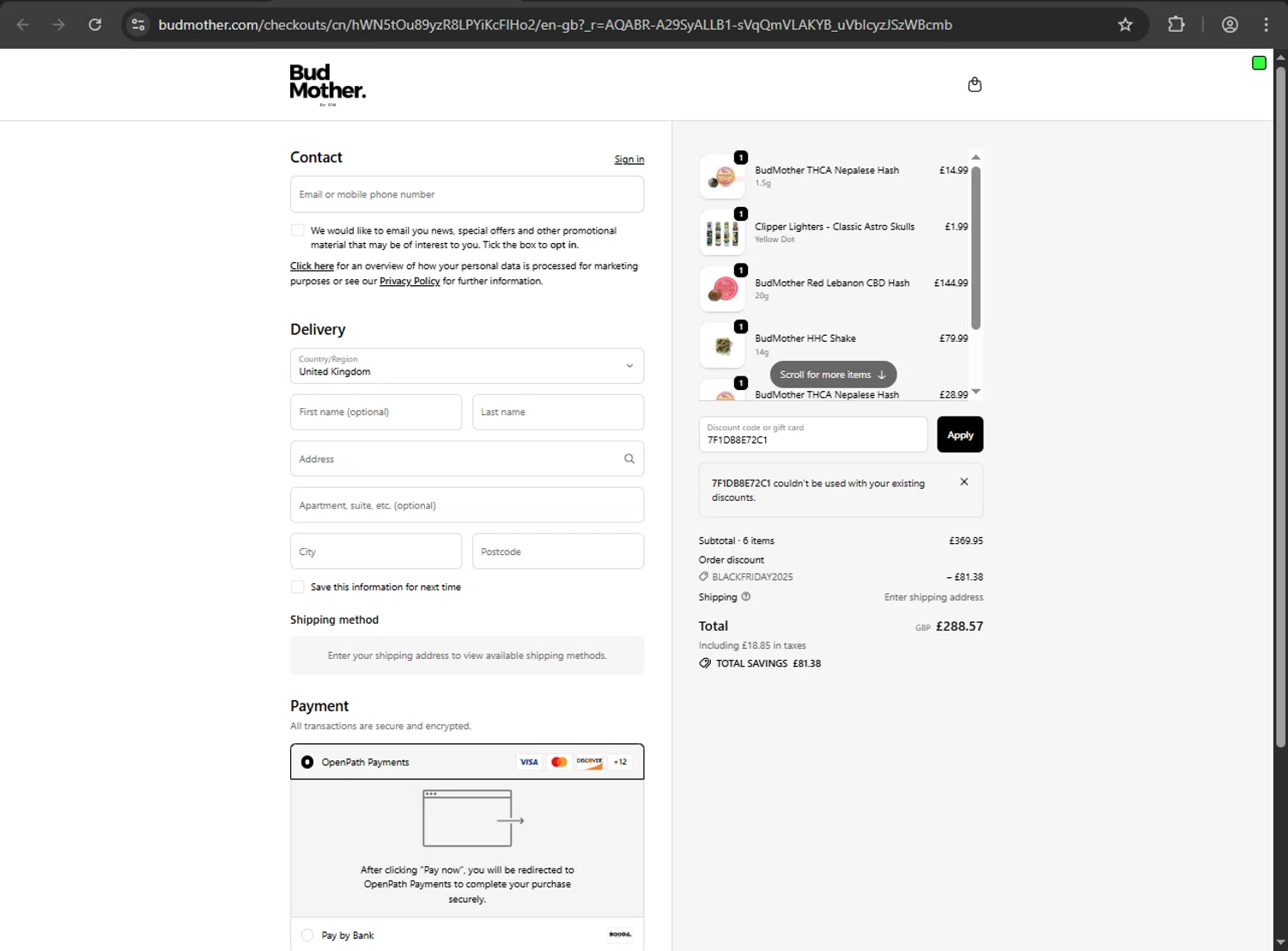Click the Visa card icon

529,762
